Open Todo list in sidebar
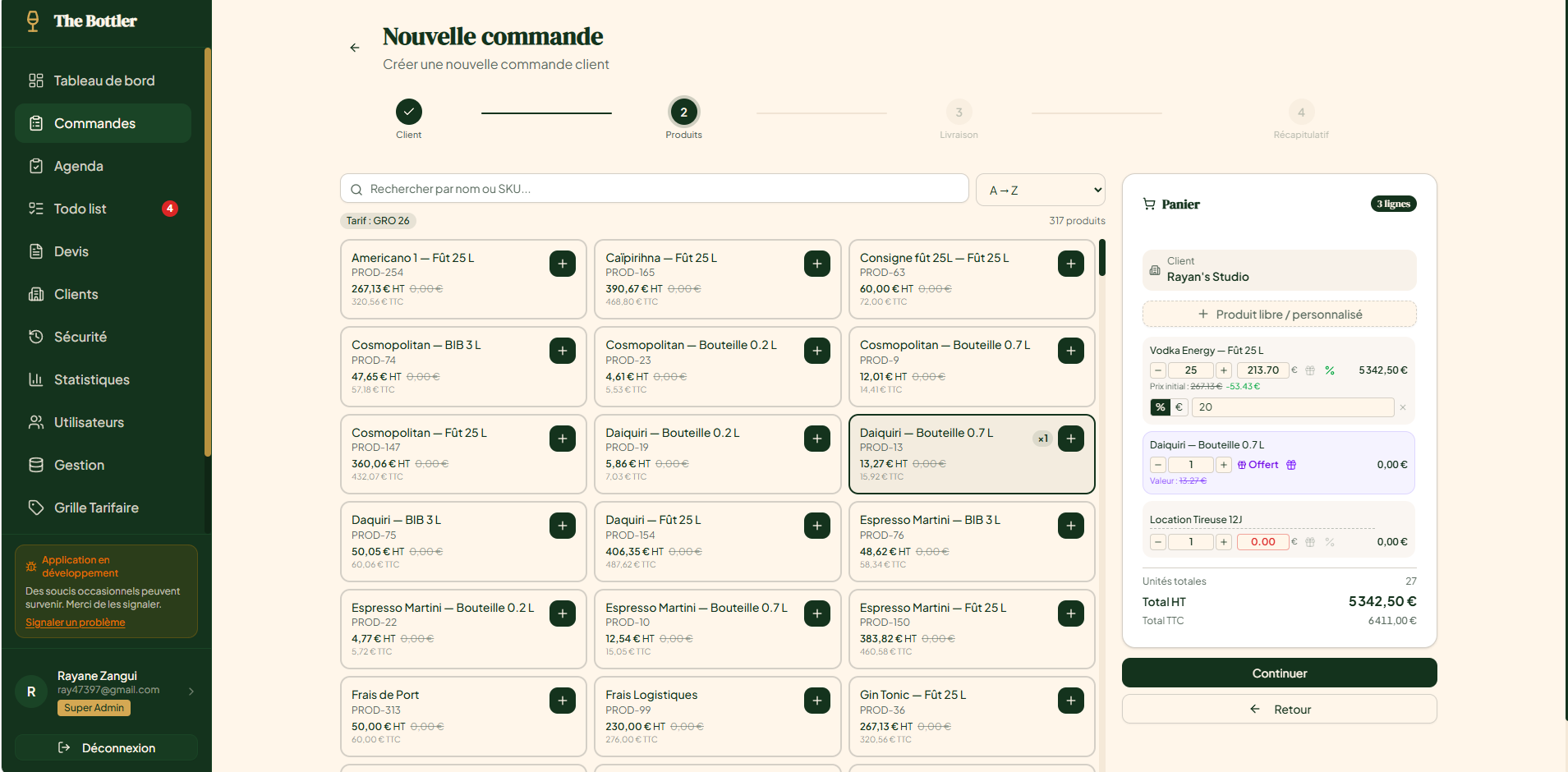 (x=103, y=209)
